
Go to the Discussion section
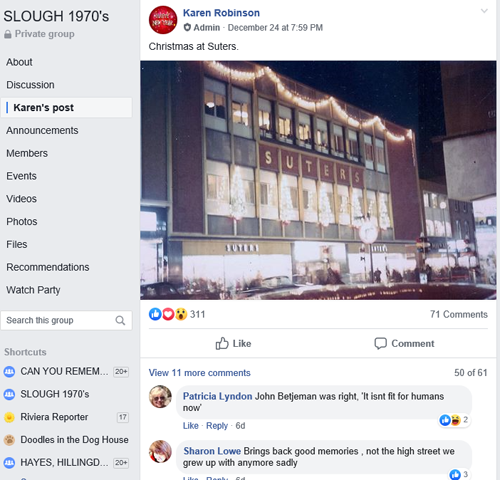pyautogui.click(x=30, y=85)
